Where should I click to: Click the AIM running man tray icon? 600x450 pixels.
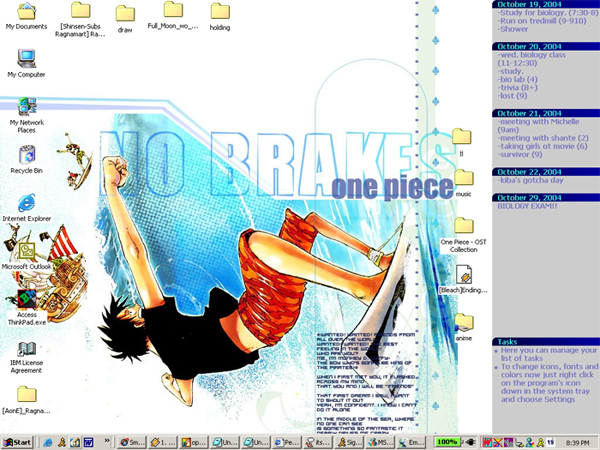pos(540,443)
